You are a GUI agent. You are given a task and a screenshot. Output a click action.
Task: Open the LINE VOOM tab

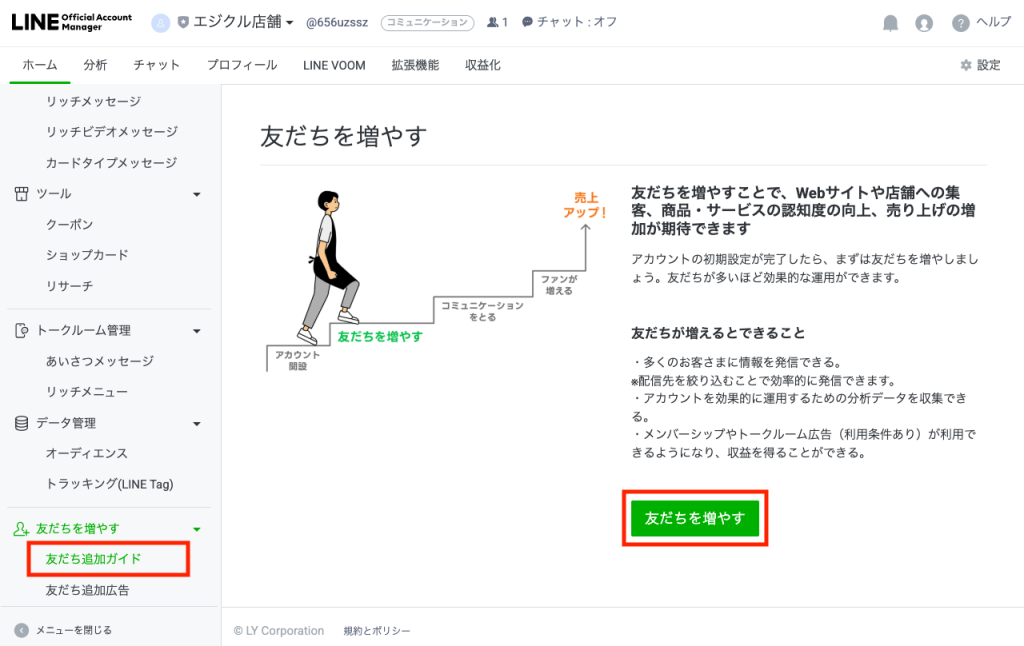(334, 65)
